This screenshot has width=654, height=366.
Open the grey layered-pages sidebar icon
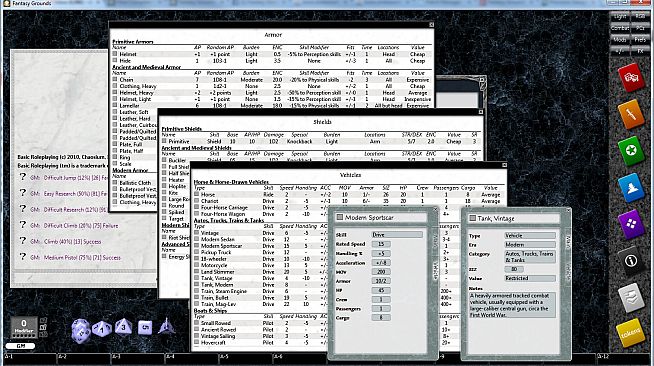pos(631,297)
